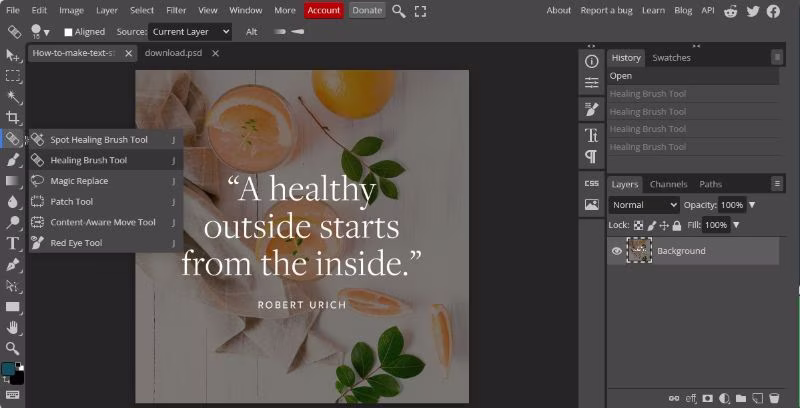
Task: Toggle lock position
Action: [x=664, y=225]
